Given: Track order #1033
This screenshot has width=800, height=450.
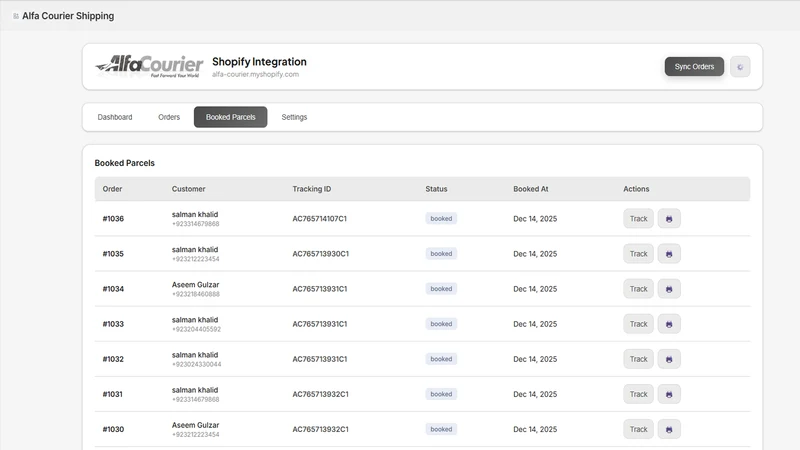Looking at the screenshot, I should tap(638, 324).
